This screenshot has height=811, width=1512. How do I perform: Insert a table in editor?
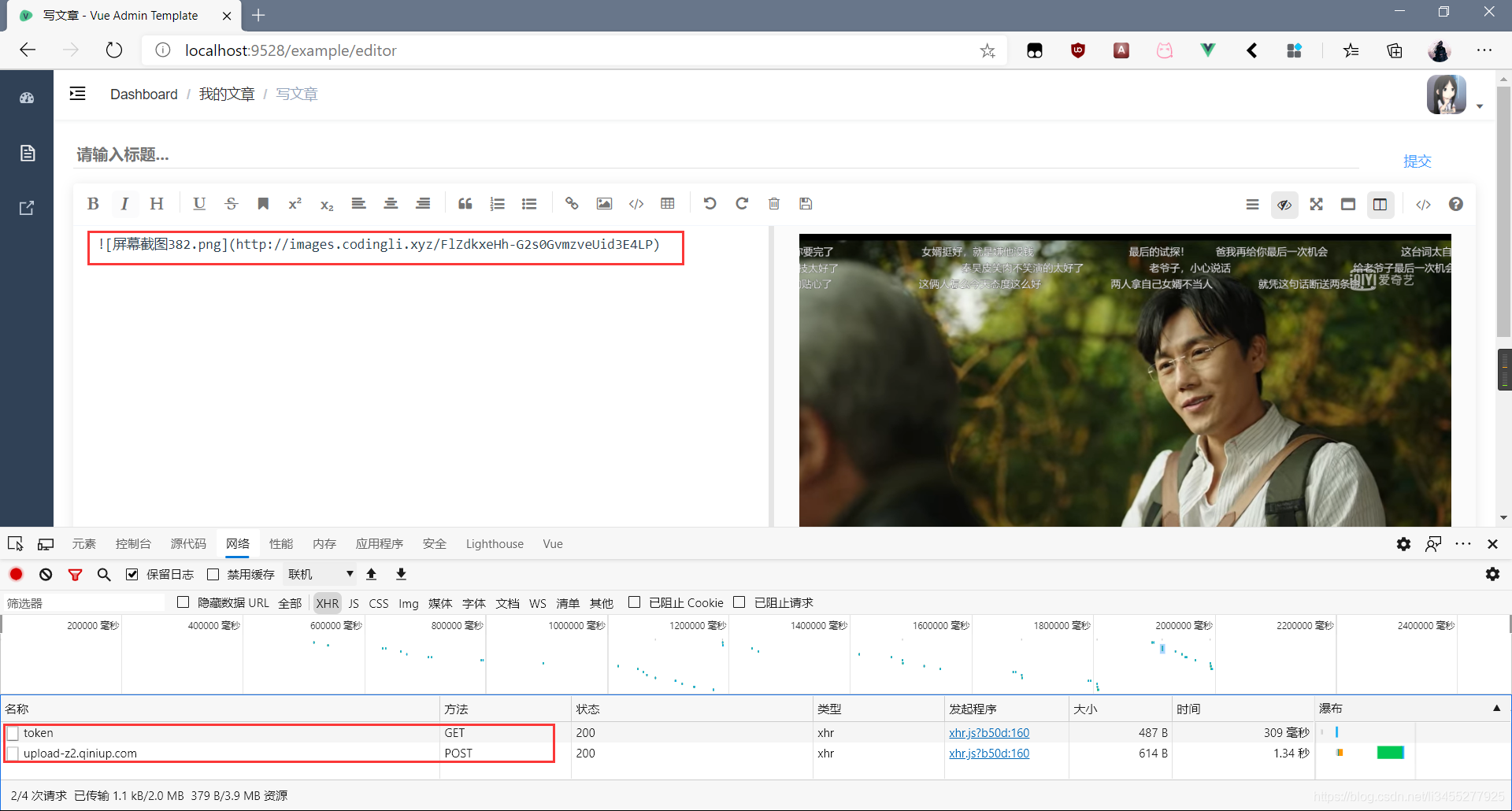pyautogui.click(x=668, y=204)
